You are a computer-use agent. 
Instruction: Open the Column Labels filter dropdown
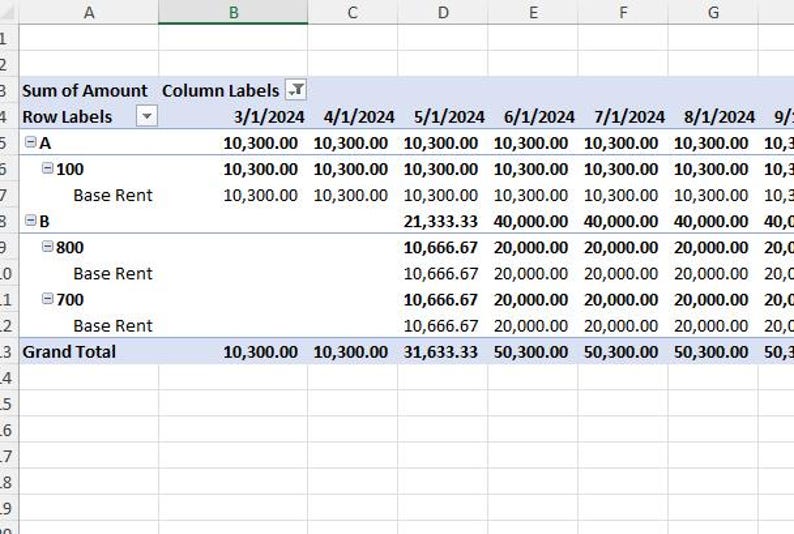pos(296,90)
